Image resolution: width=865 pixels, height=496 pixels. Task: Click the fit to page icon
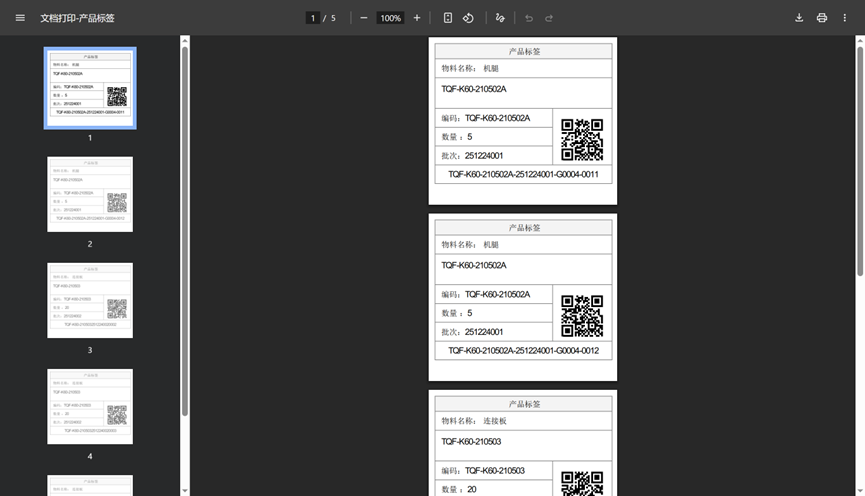click(448, 18)
